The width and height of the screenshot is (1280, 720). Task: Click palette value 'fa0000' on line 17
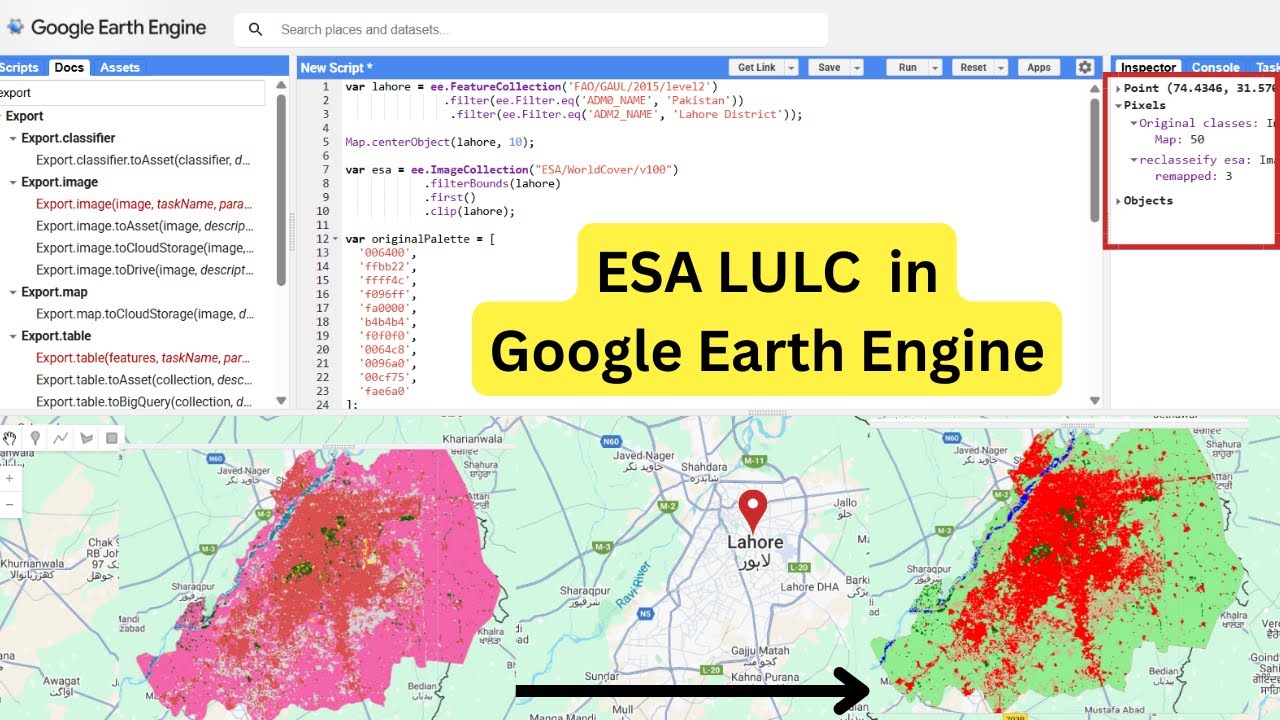coord(386,309)
